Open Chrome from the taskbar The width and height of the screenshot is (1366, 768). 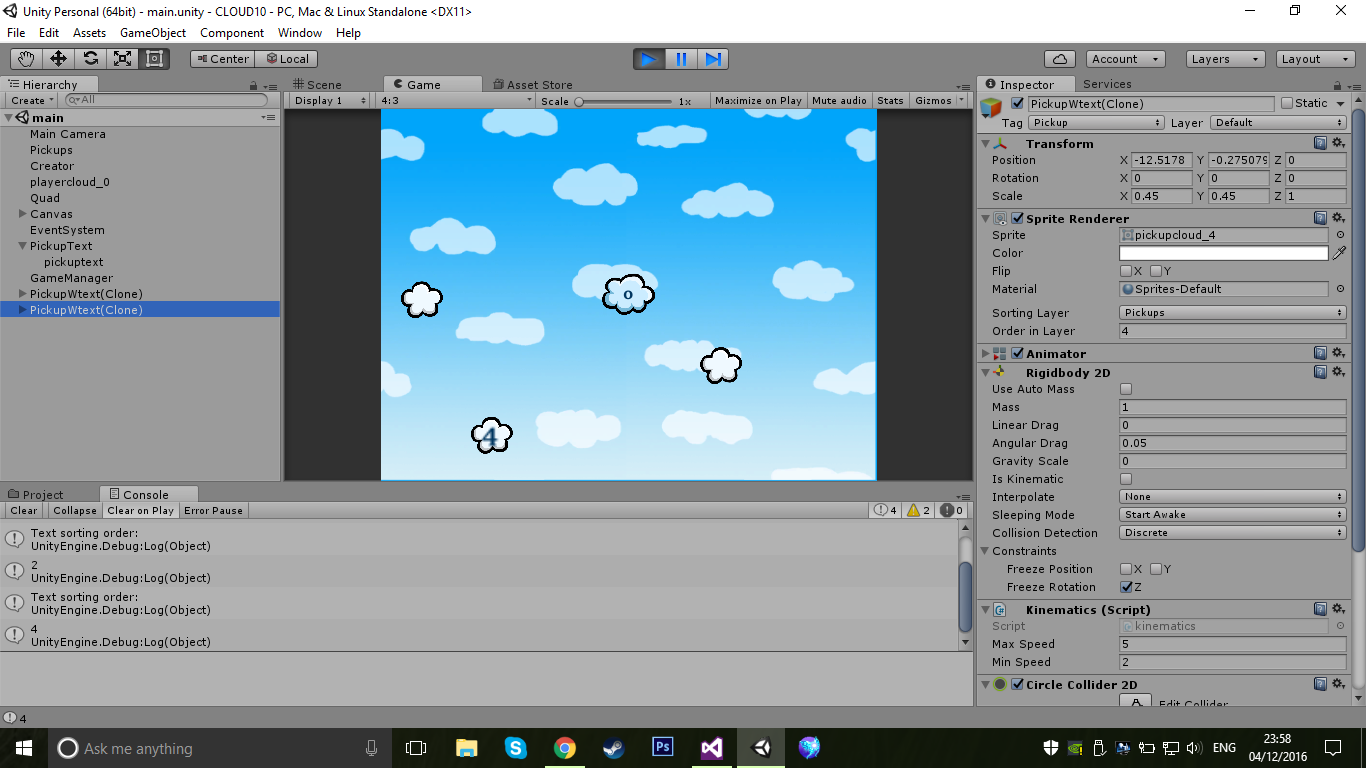[x=565, y=748]
